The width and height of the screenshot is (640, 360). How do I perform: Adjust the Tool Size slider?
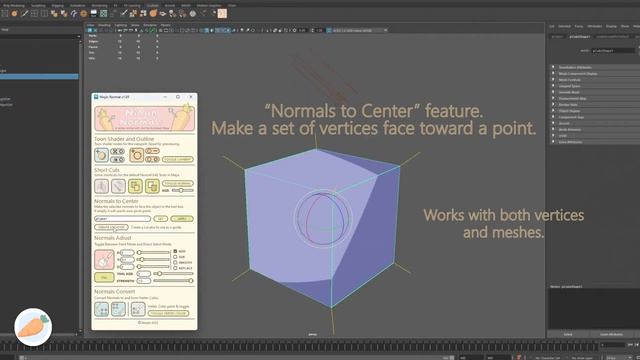coord(173,273)
